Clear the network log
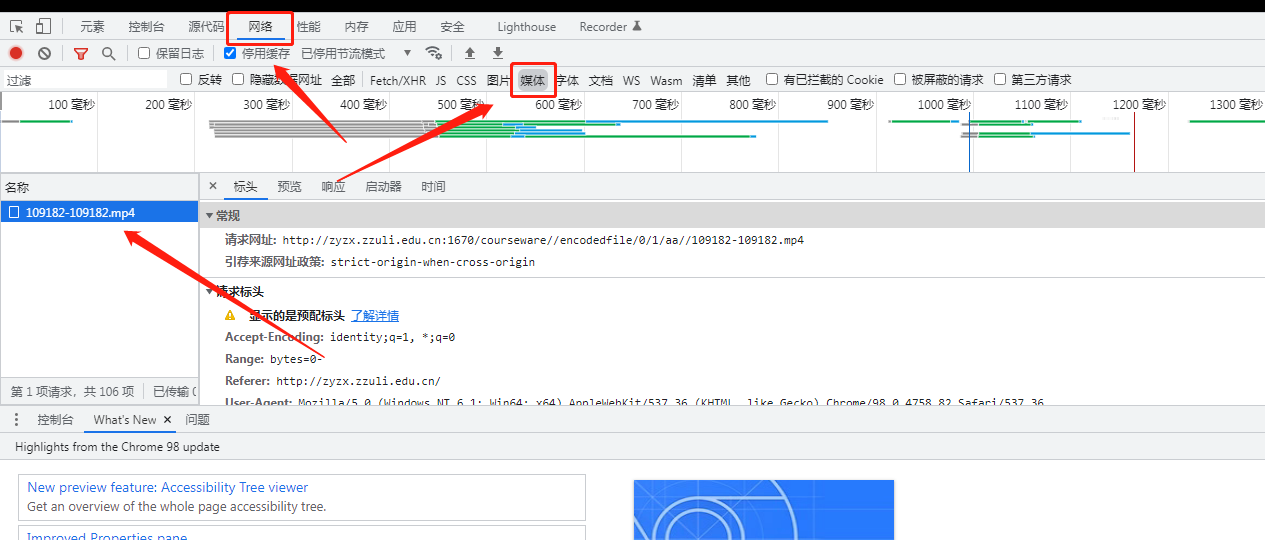The width and height of the screenshot is (1265, 540). click(x=44, y=53)
